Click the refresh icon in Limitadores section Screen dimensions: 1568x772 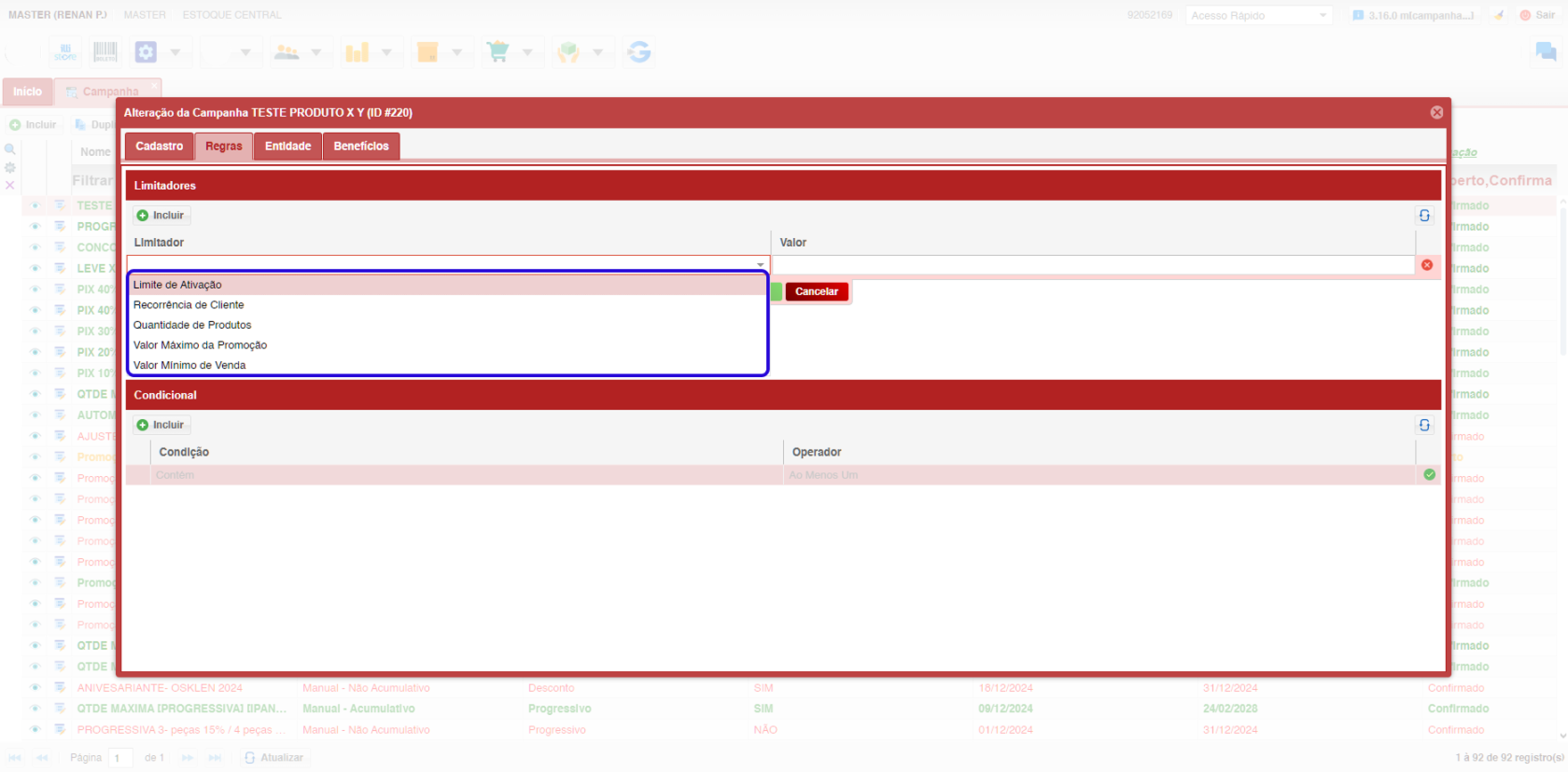click(x=1424, y=216)
